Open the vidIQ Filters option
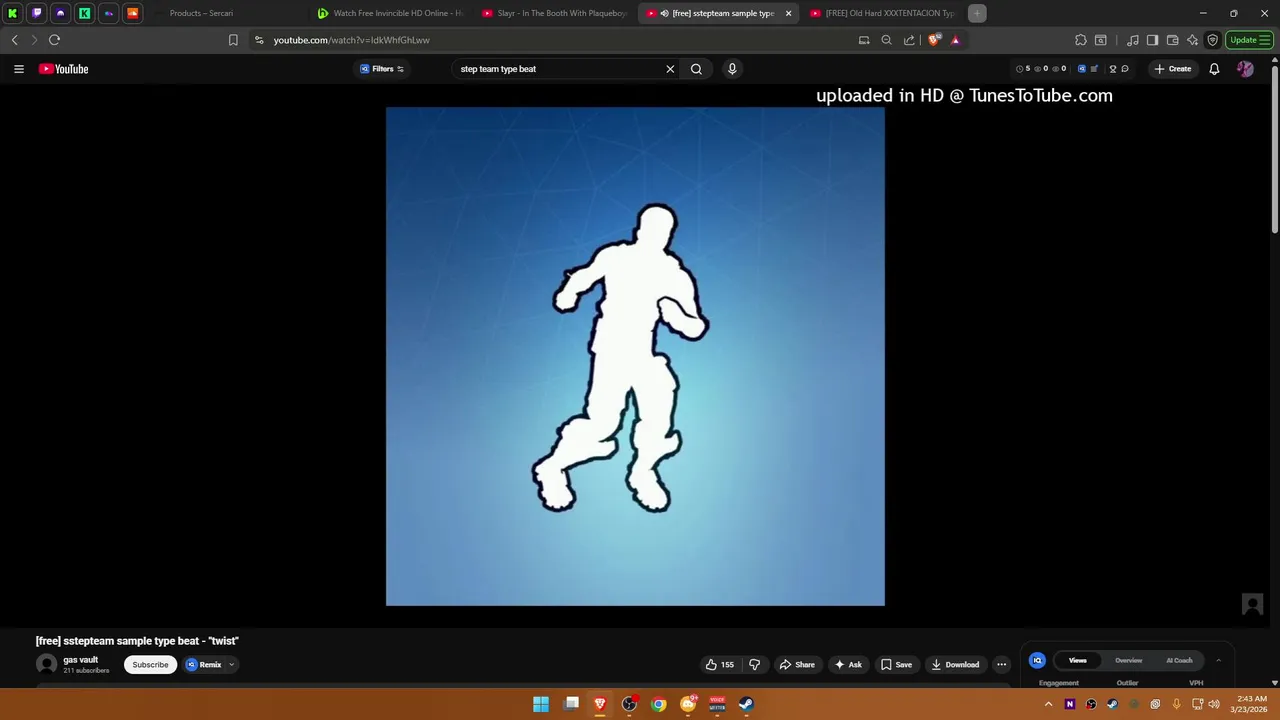 [x=382, y=69]
